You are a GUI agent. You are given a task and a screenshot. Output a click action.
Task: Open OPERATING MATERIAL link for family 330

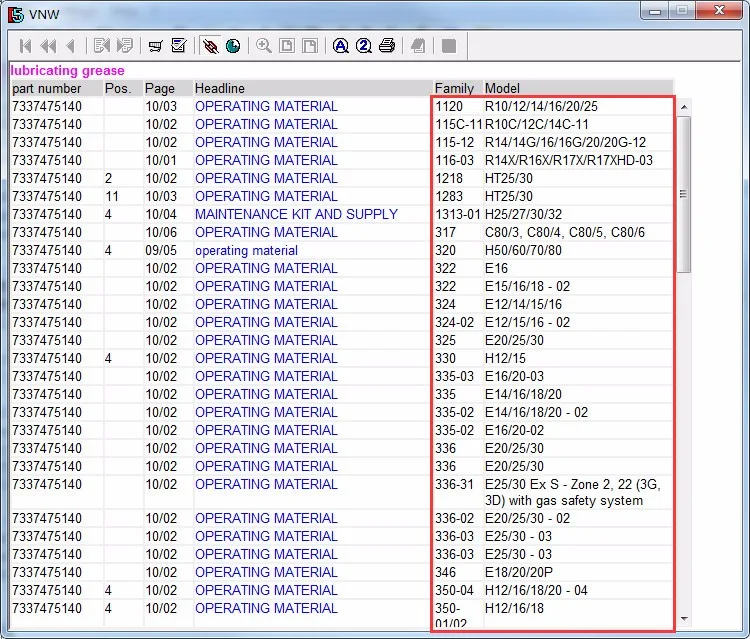pos(266,358)
